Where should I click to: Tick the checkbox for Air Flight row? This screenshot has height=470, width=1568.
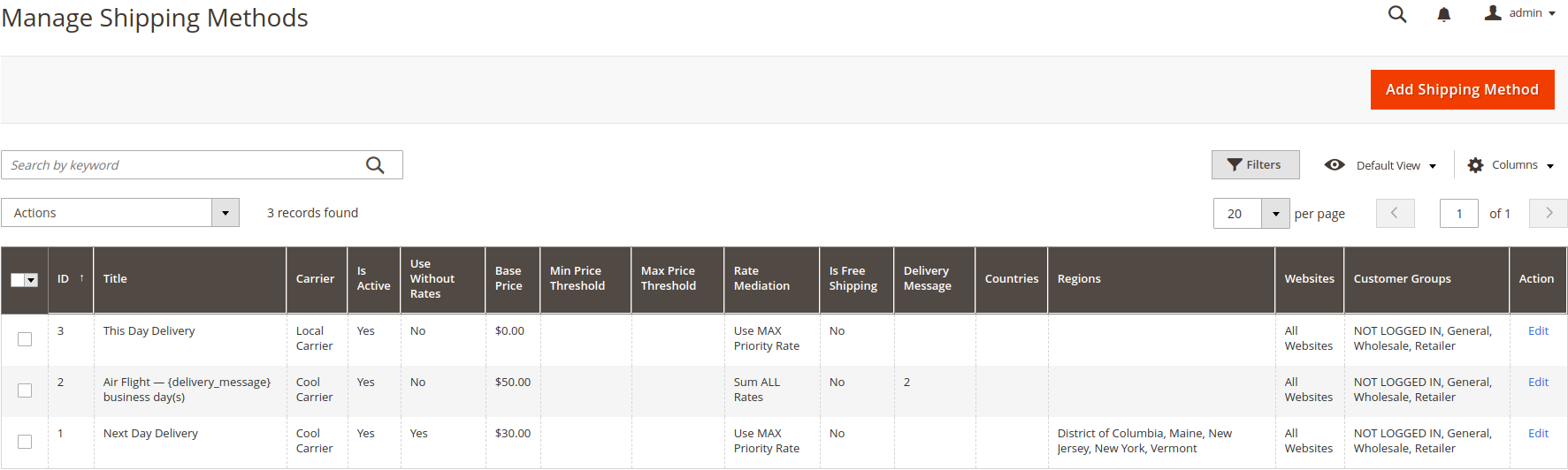25,390
